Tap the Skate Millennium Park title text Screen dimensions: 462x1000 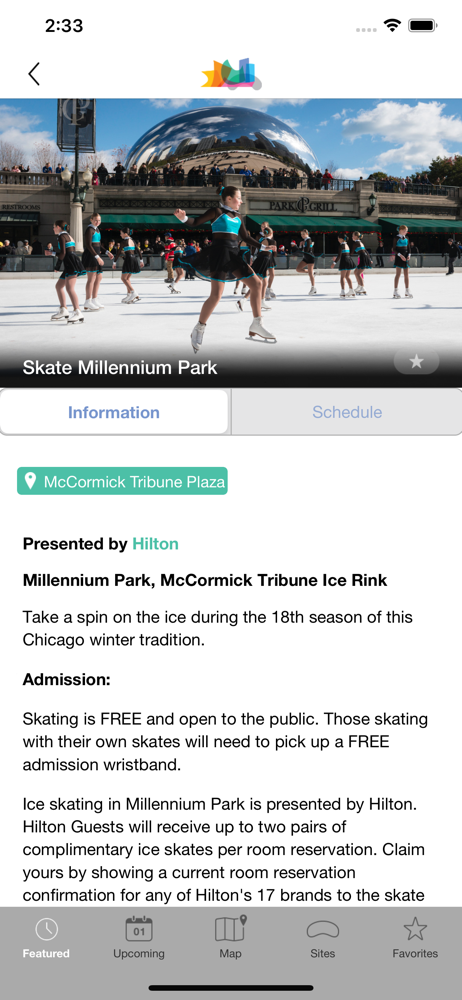pyautogui.click(x=120, y=367)
